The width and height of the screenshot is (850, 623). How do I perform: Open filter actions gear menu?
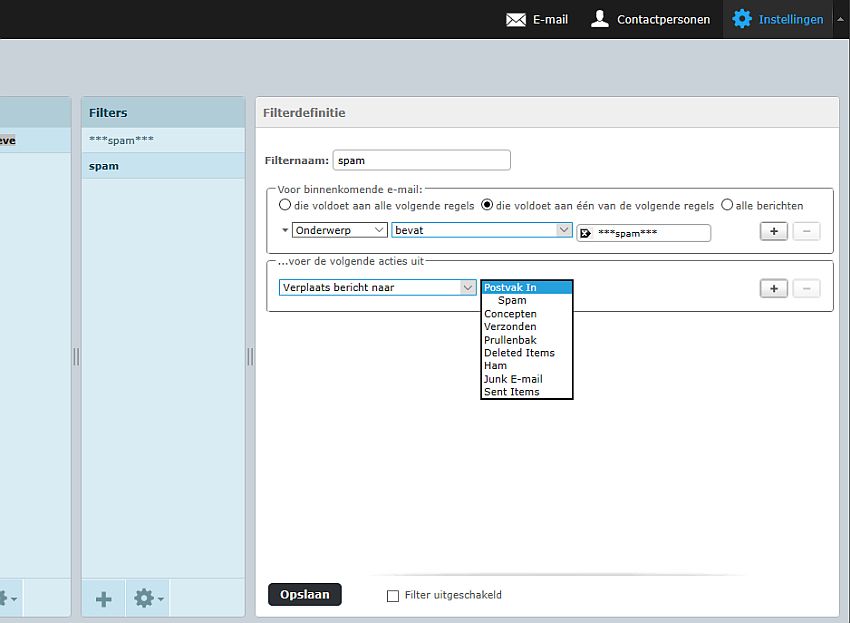(147, 599)
